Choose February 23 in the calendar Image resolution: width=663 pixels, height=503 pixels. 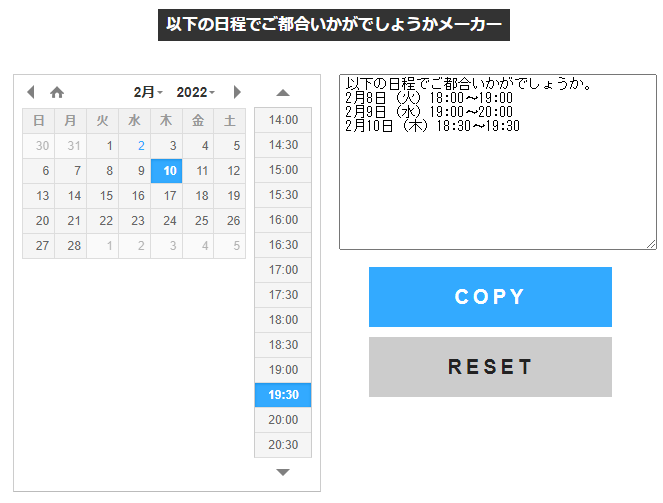[134, 221]
